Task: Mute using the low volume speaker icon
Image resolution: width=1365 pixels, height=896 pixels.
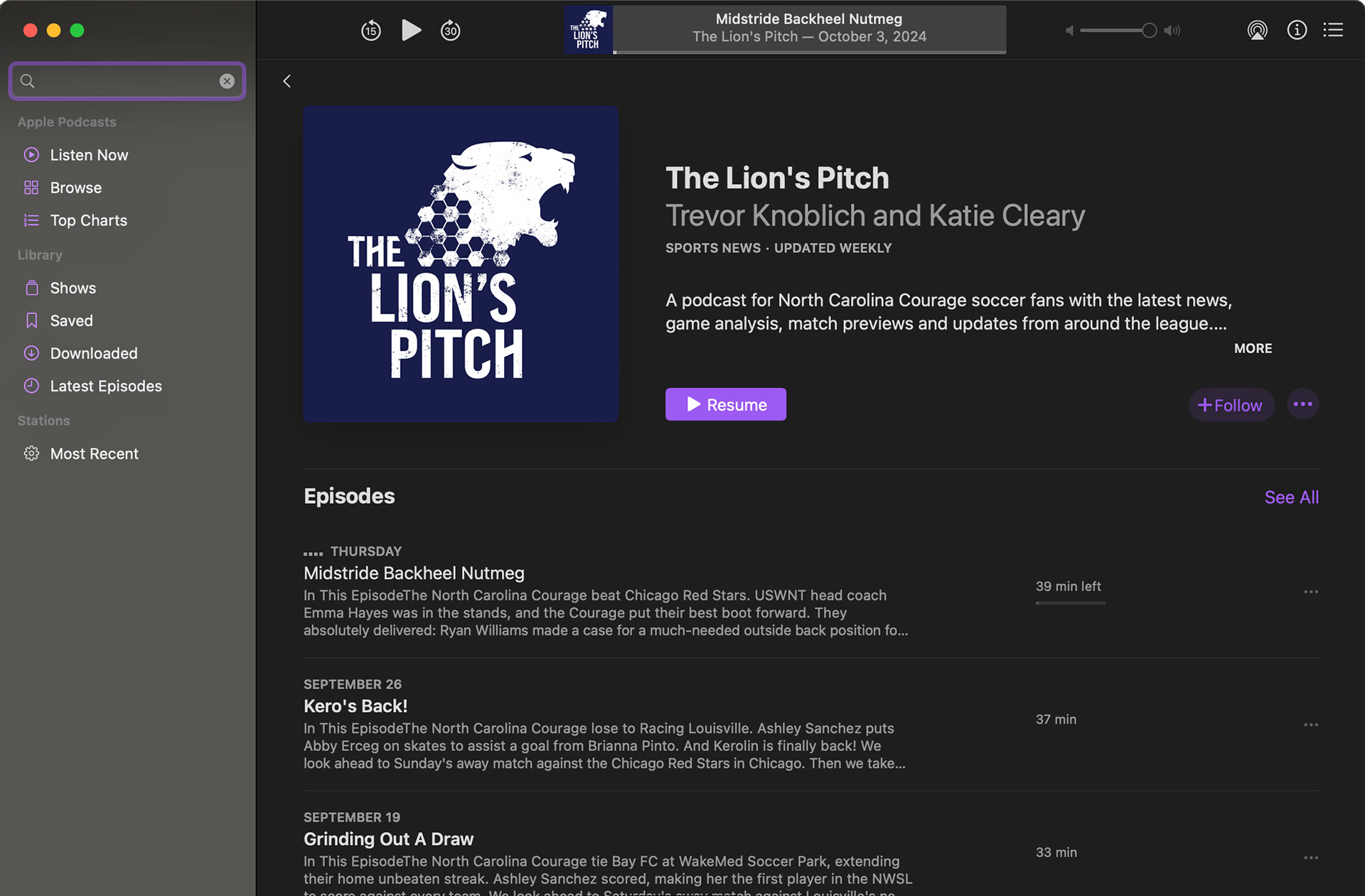Action: pos(1069,31)
